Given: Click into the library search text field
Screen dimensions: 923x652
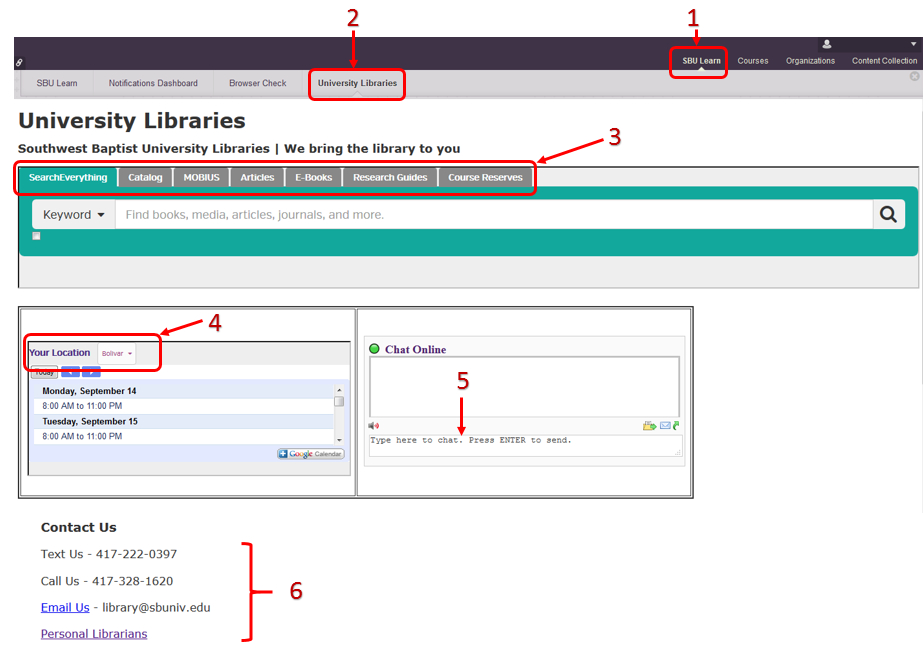Looking at the screenshot, I should (x=494, y=215).
